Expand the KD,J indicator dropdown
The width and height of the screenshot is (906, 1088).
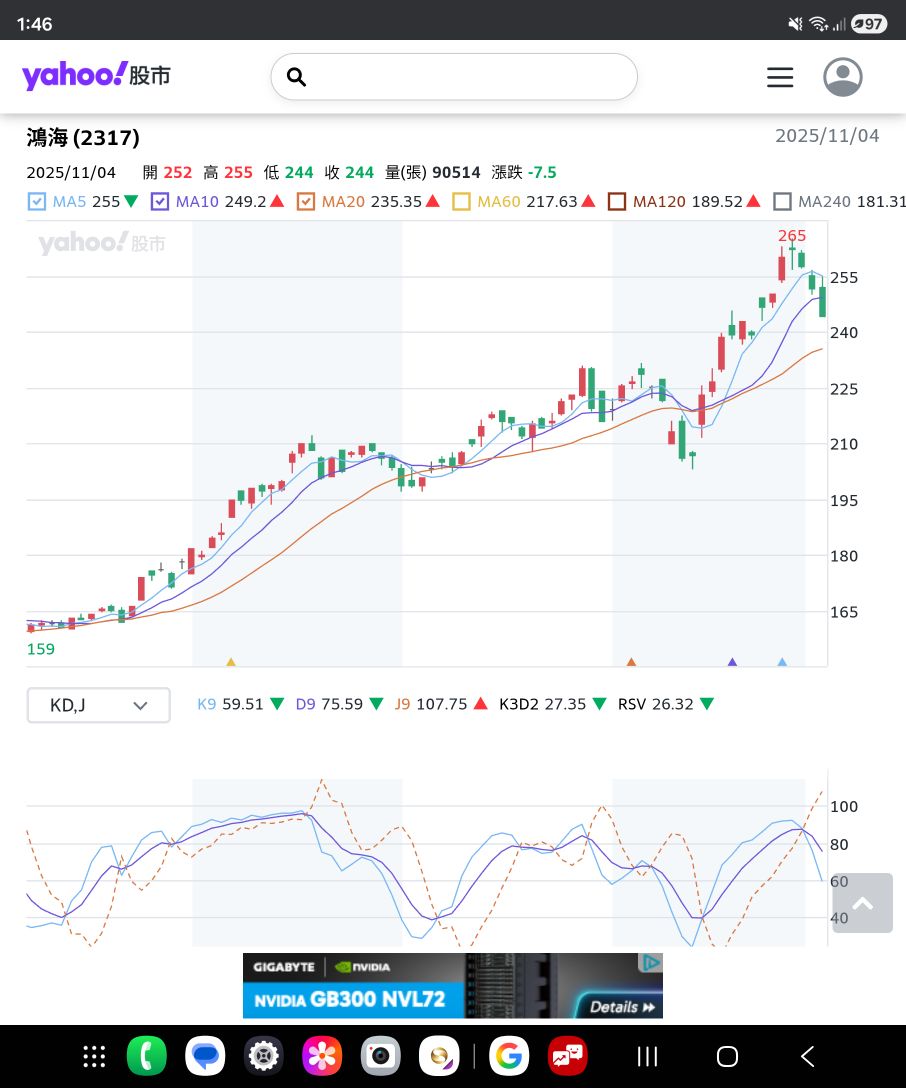click(98, 705)
